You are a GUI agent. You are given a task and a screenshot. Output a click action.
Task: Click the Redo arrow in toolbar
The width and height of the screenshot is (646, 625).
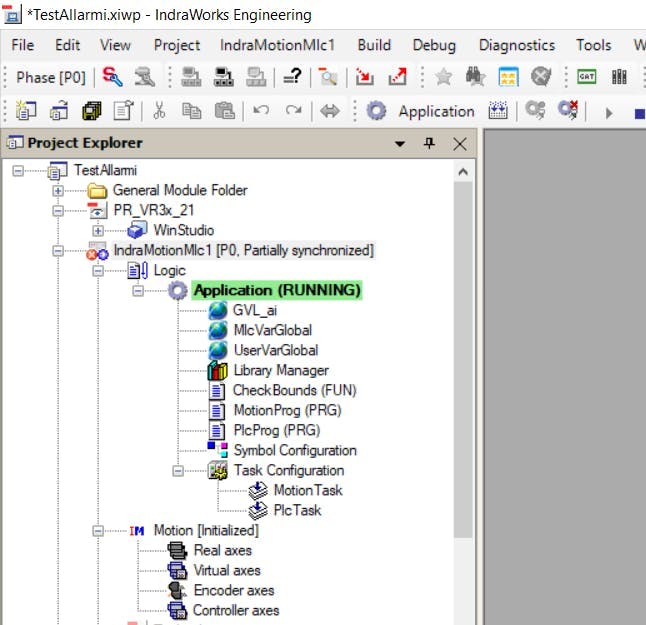[x=292, y=111]
